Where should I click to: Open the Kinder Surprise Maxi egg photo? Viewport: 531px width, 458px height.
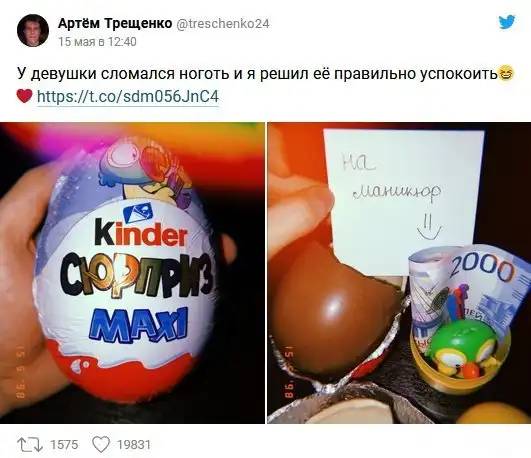(x=132, y=273)
